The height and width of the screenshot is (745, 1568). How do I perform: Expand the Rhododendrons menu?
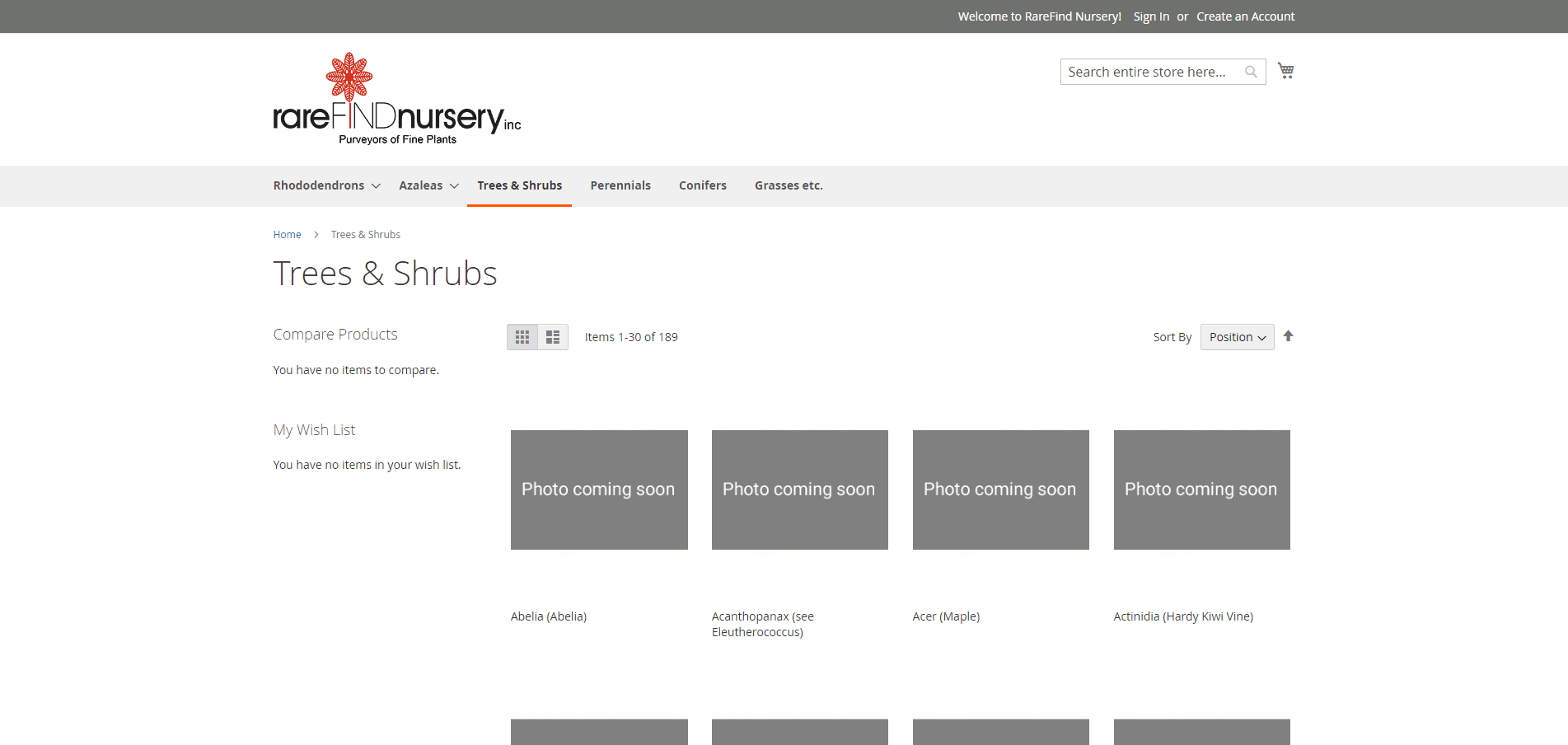pos(326,185)
